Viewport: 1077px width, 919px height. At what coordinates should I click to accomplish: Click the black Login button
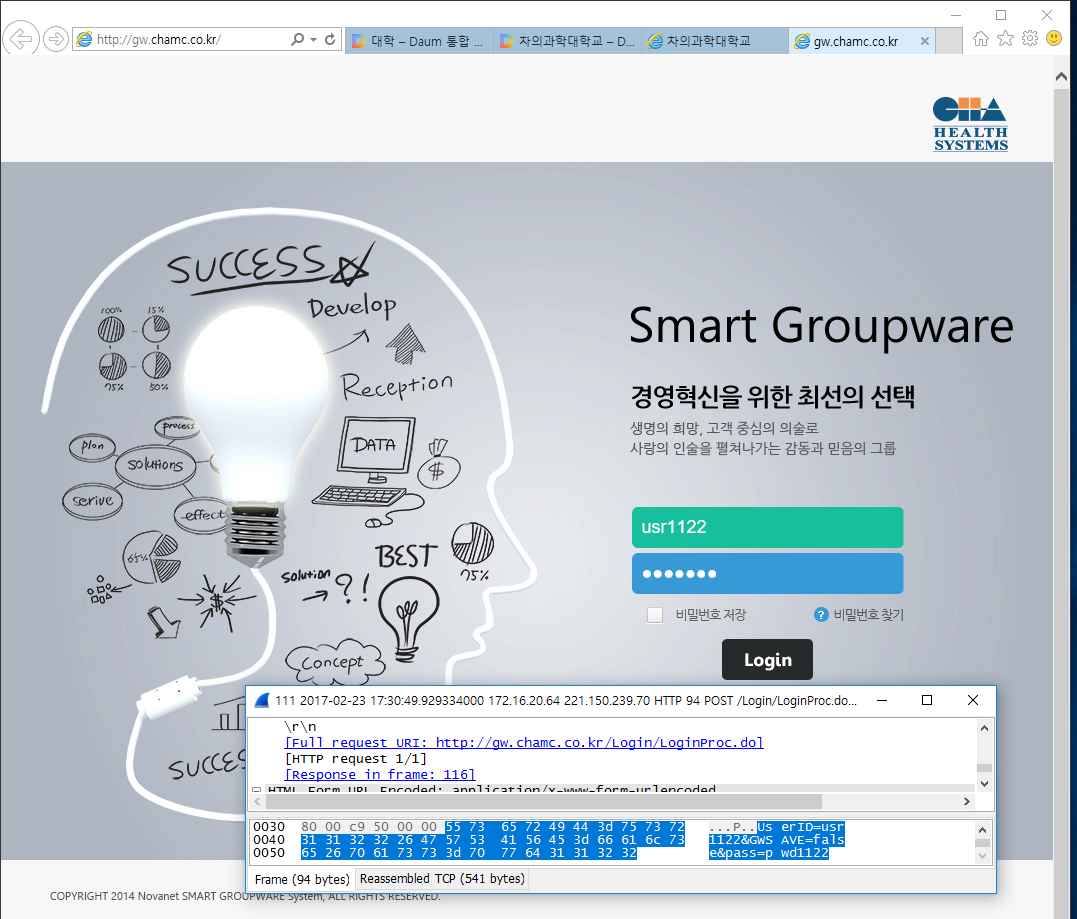click(767, 659)
